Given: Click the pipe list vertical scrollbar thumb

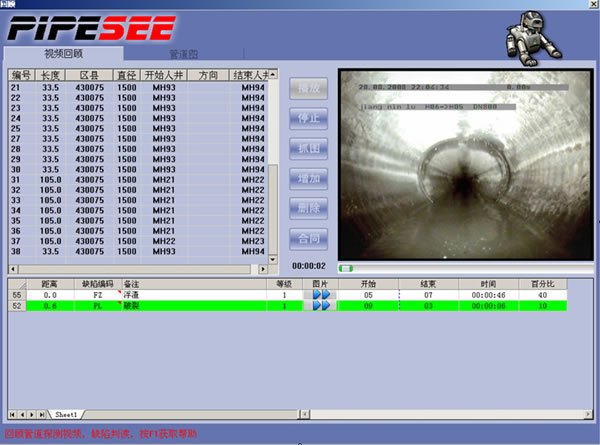Looking at the screenshot, I should [273, 210].
